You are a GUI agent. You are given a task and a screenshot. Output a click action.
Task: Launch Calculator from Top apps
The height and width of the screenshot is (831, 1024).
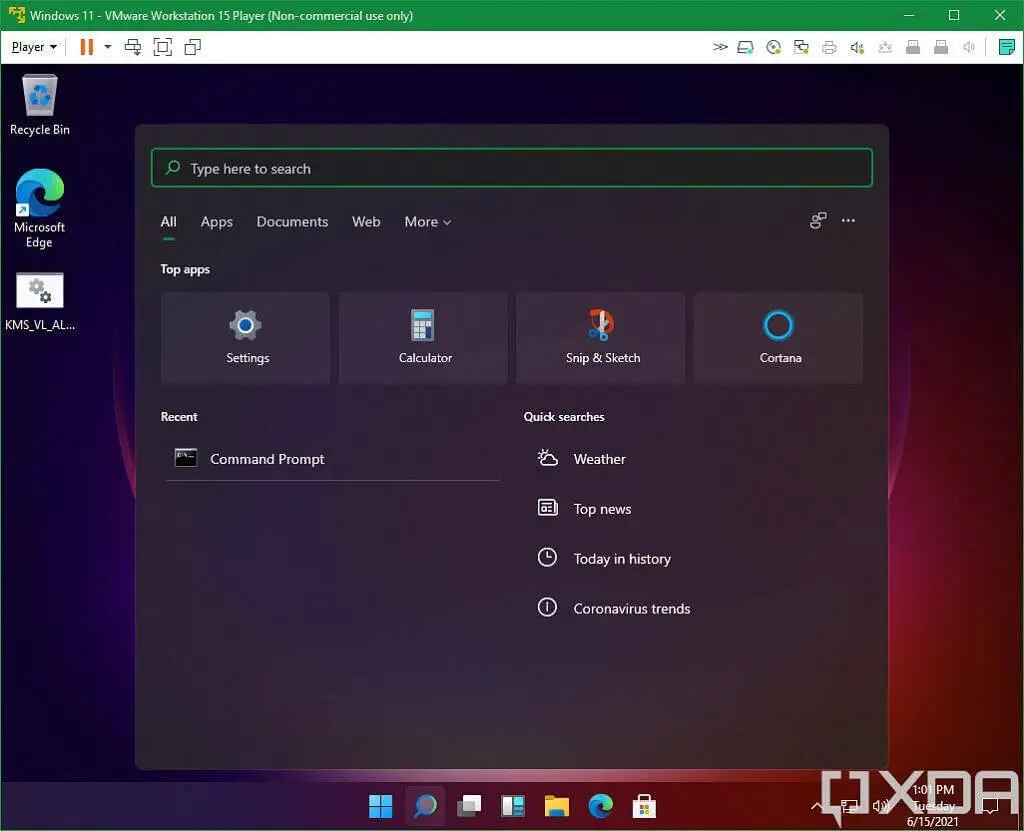tap(423, 337)
